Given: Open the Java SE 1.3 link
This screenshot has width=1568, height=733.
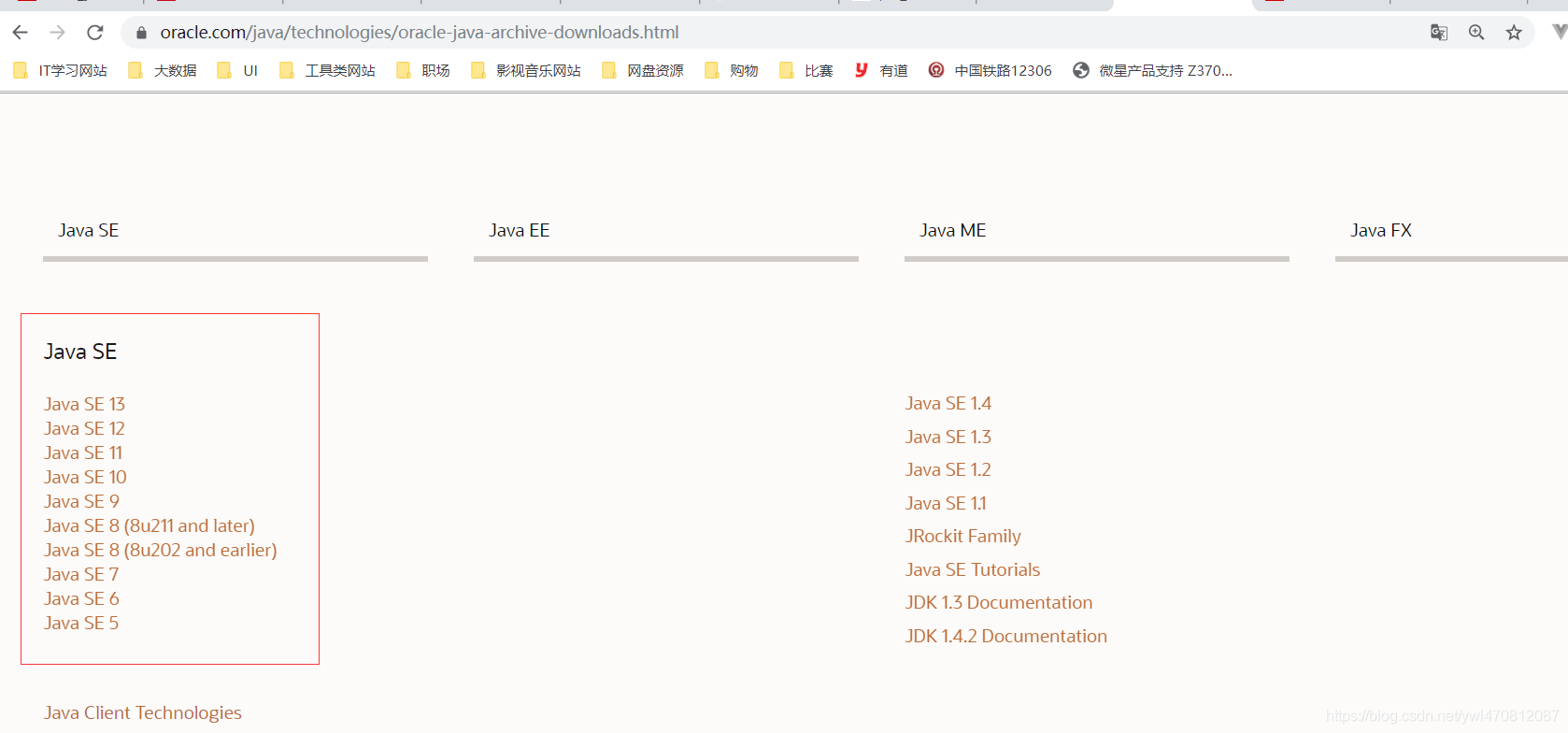Looking at the screenshot, I should coord(948,437).
